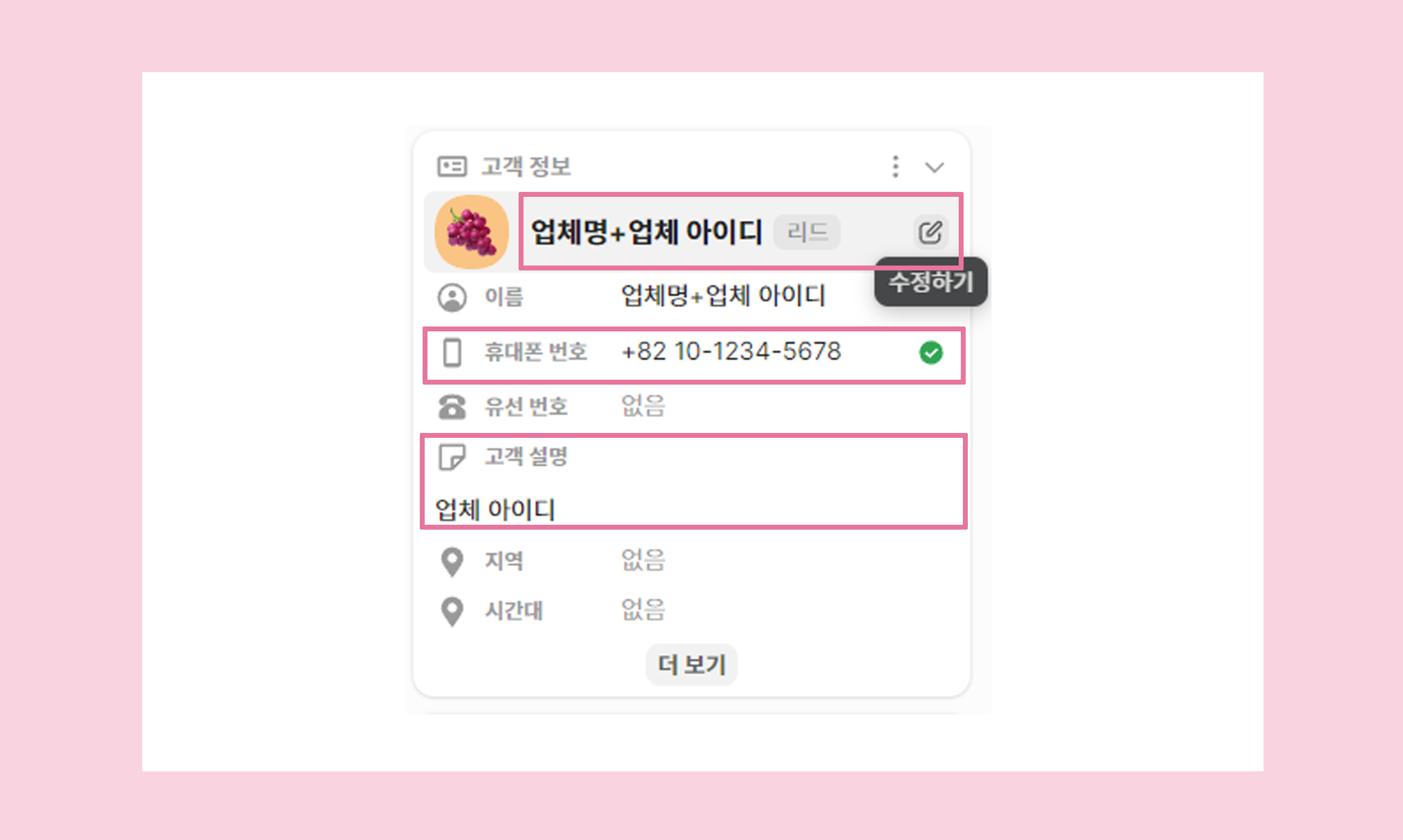Click the grape profile avatar

(472, 232)
